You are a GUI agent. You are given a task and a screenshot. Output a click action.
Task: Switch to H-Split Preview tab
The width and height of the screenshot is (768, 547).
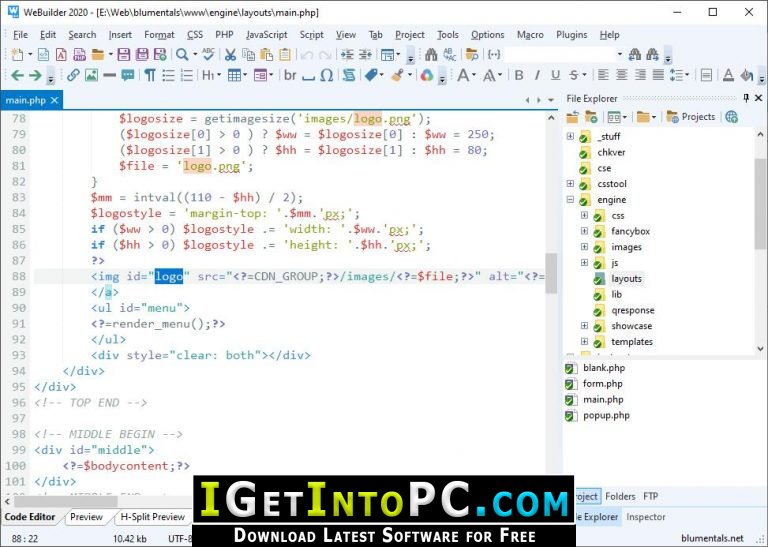pyautogui.click(x=152, y=517)
